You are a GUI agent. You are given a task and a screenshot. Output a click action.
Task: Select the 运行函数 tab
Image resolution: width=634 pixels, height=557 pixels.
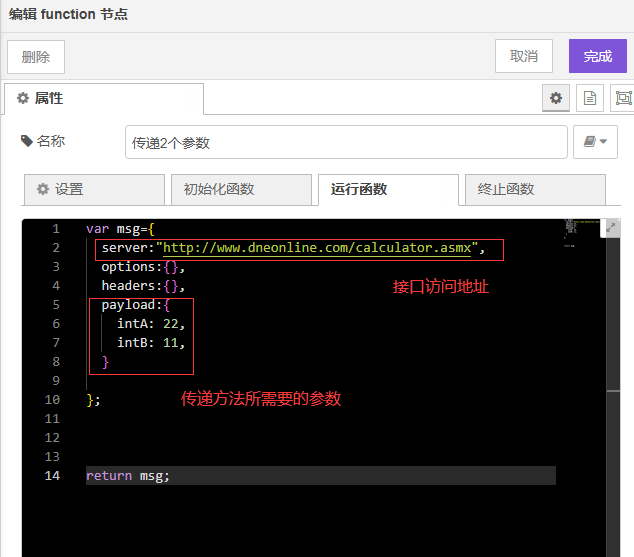387,189
